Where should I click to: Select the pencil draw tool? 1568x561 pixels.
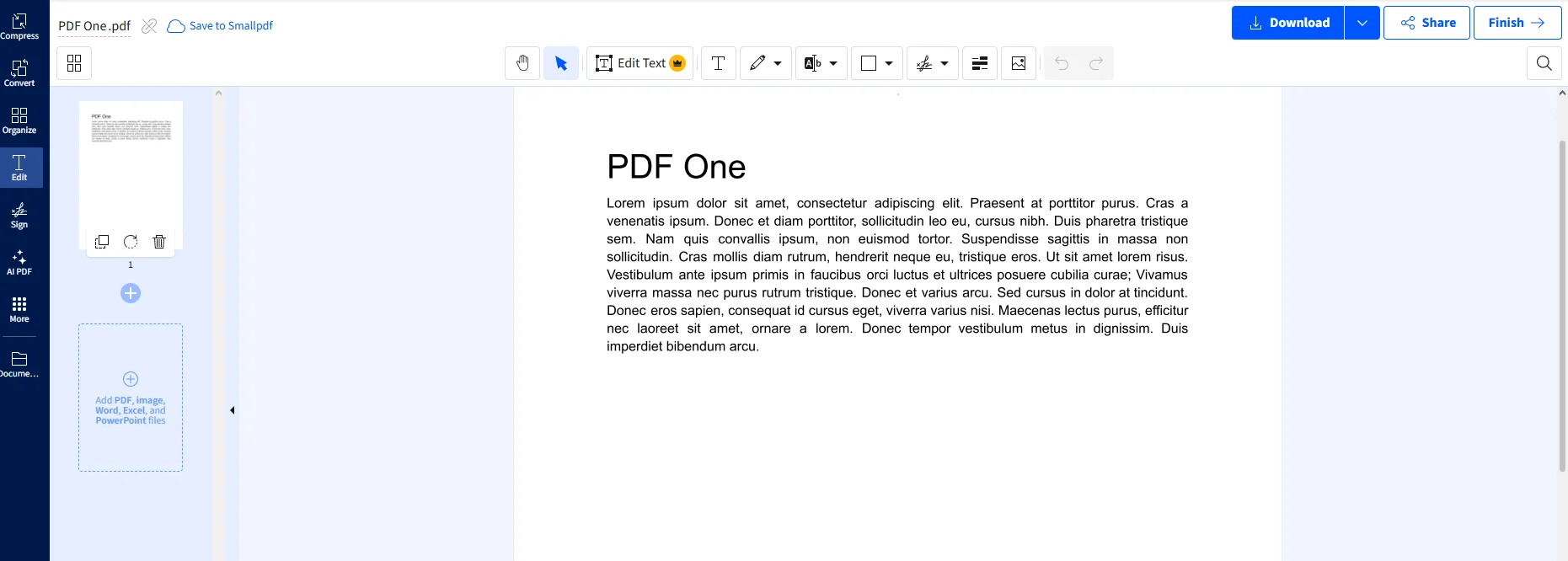pos(757,63)
